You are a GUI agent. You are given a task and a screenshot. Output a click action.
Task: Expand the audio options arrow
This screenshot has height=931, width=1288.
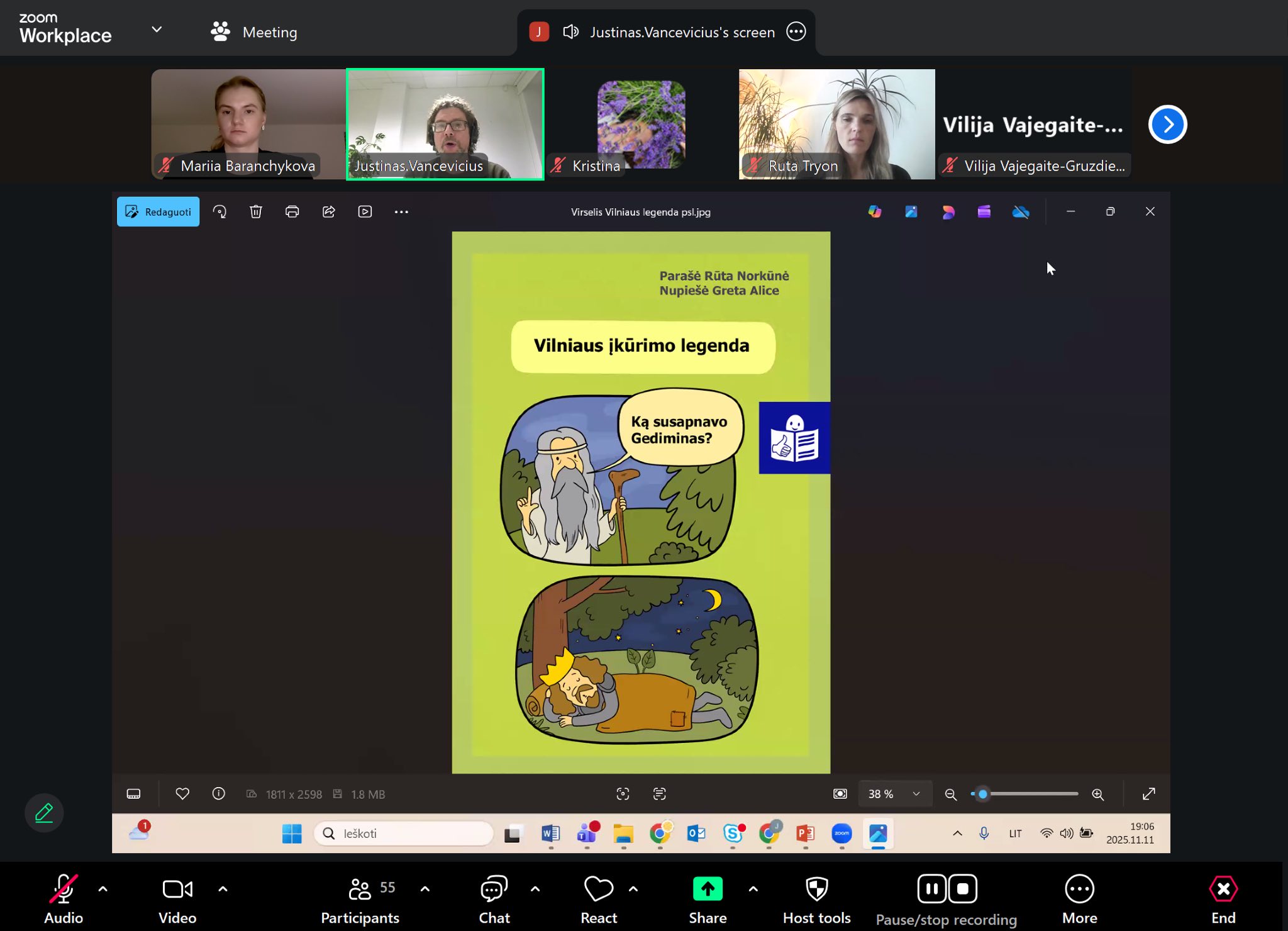pyautogui.click(x=103, y=889)
